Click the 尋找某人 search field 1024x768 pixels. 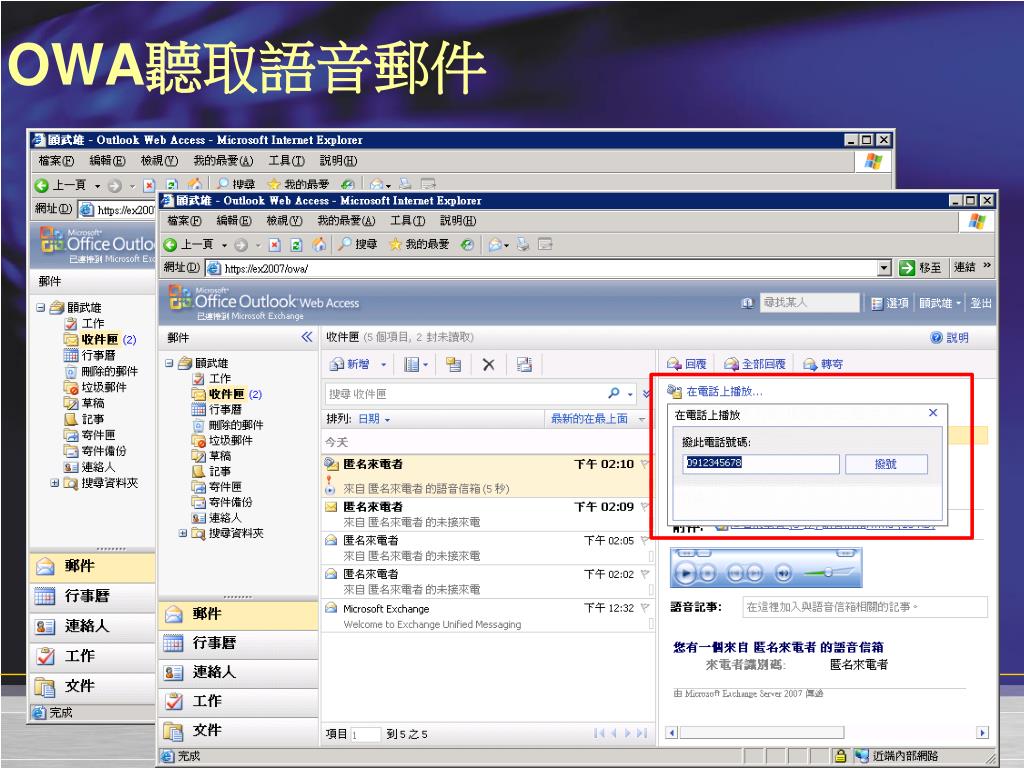[x=810, y=303]
